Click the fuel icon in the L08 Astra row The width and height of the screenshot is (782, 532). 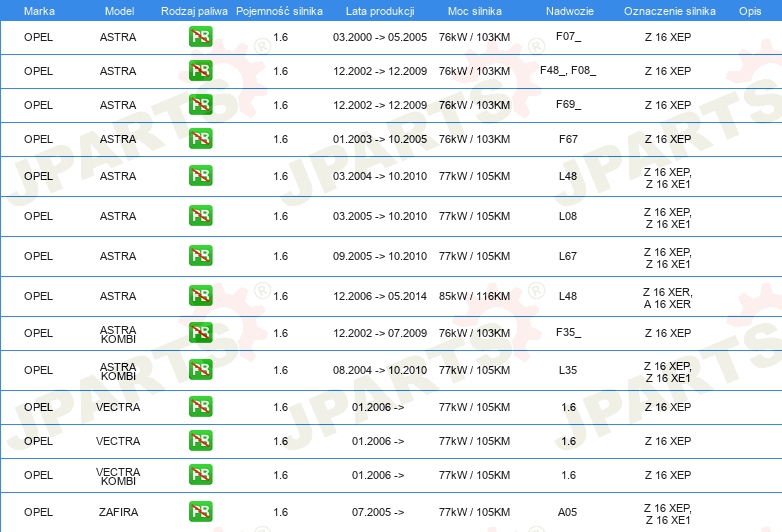point(200,216)
